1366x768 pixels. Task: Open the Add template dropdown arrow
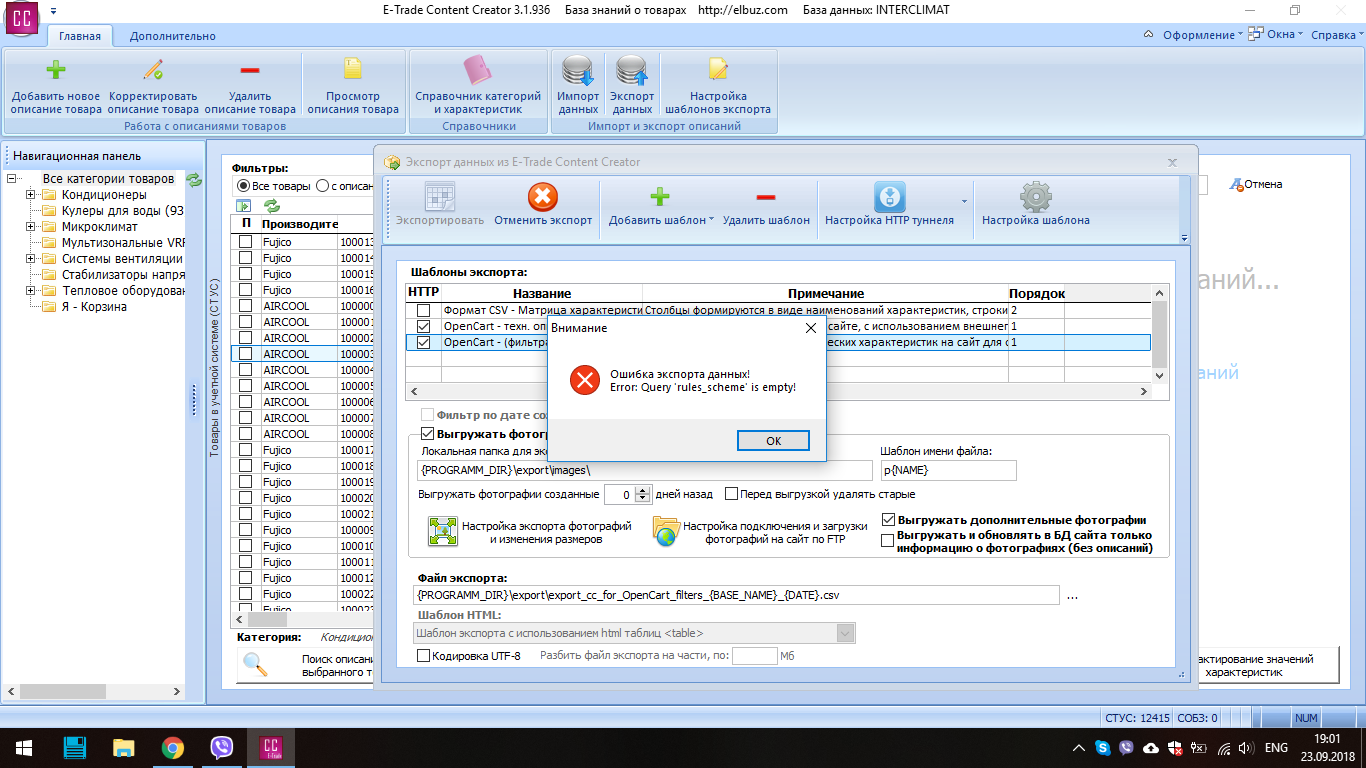click(712, 220)
